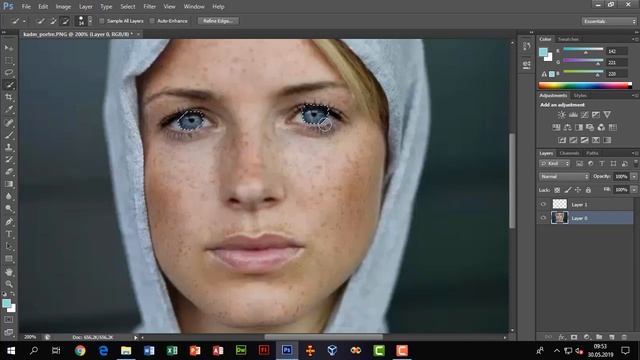This screenshot has width=640, height=360.
Task: Open the brush picker dropdown
Action: (x=89, y=21)
